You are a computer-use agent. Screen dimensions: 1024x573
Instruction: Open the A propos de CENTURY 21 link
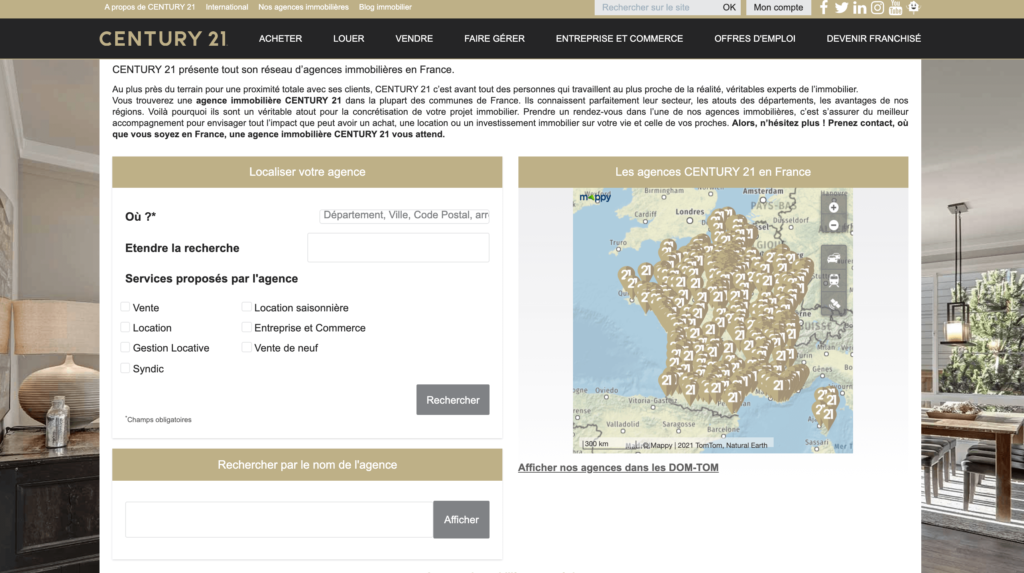(x=150, y=7)
